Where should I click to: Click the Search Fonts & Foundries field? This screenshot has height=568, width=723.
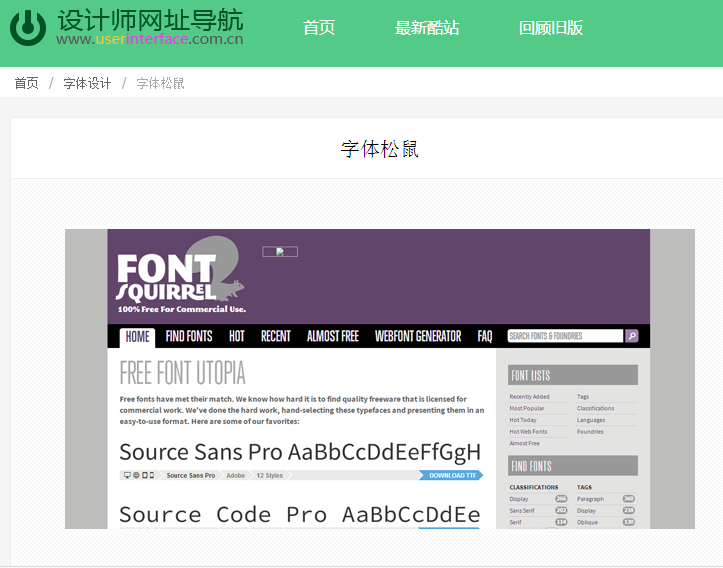(565, 336)
